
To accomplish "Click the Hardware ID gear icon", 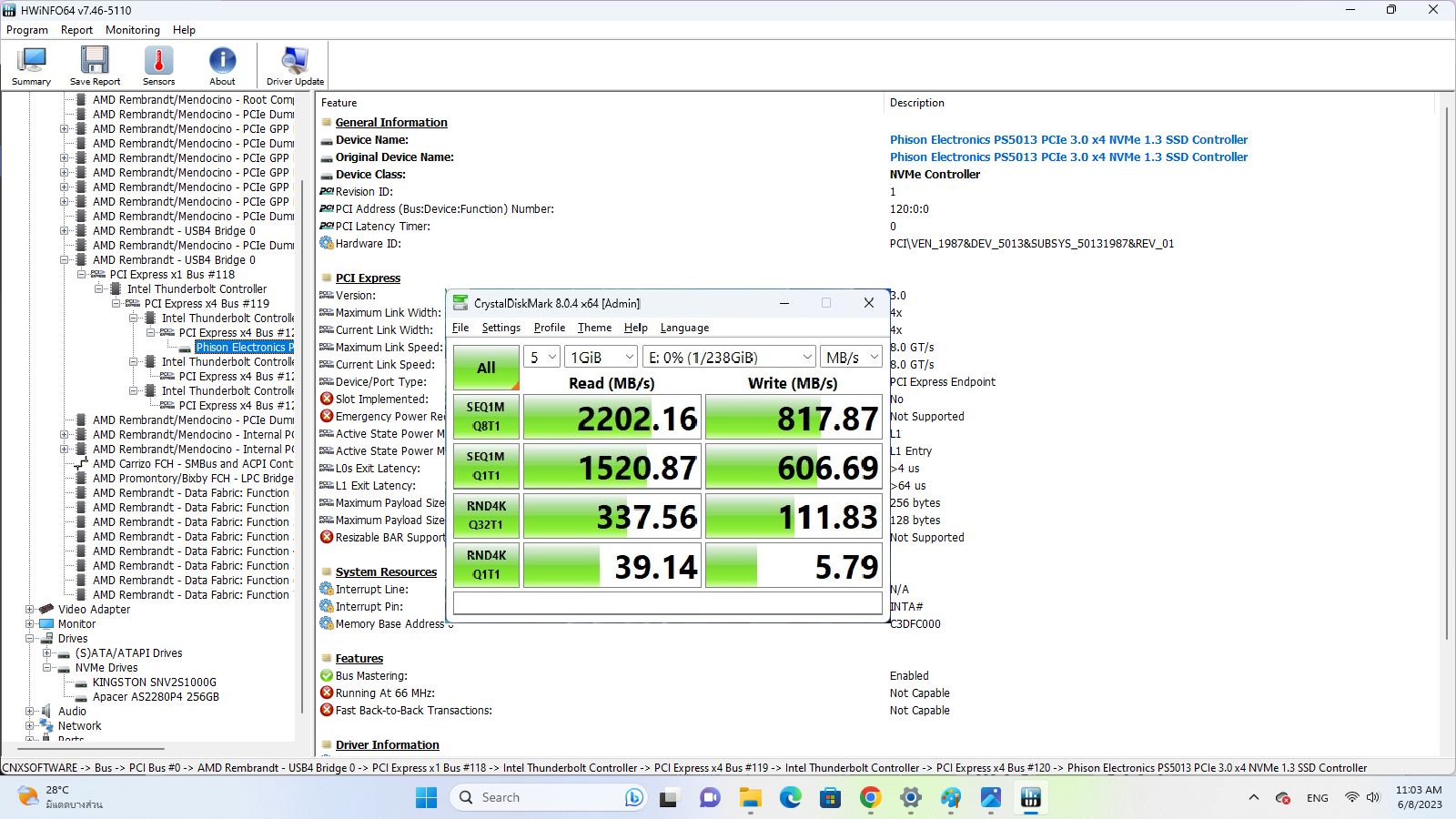I will pyautogui.click(x=327, y=243).
